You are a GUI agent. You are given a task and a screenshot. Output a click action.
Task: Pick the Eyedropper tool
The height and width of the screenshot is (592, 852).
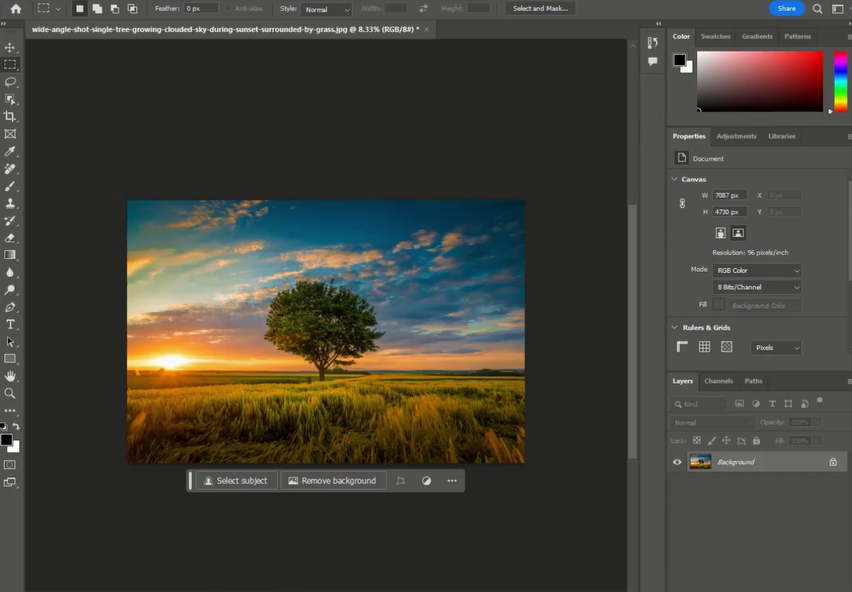click(x=10, y=151)
